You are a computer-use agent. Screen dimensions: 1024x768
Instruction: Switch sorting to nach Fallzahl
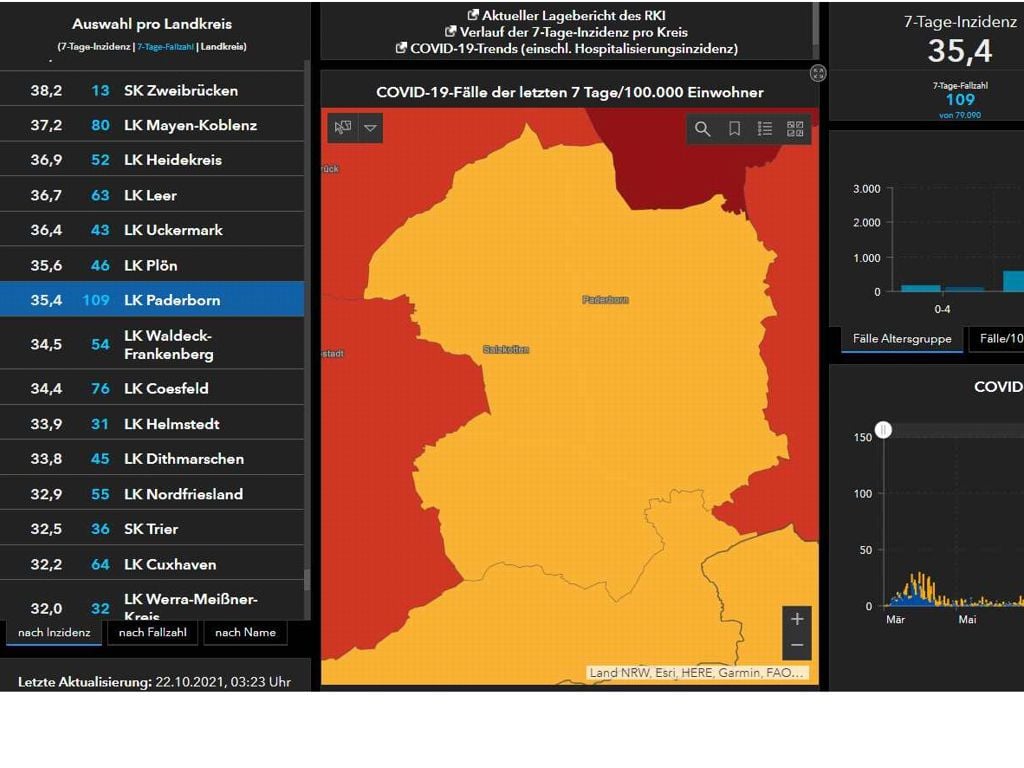coord(152,632)
